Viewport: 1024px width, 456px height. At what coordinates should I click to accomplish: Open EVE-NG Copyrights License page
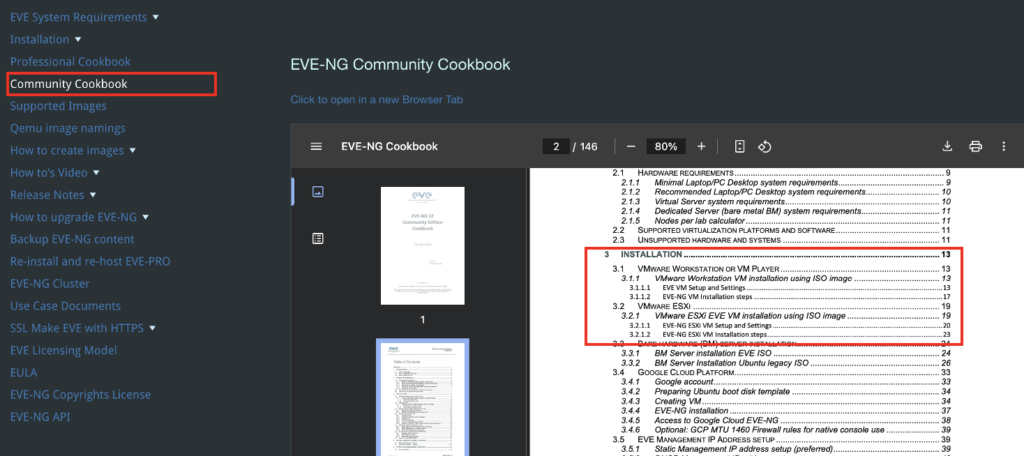pos(80,395)
